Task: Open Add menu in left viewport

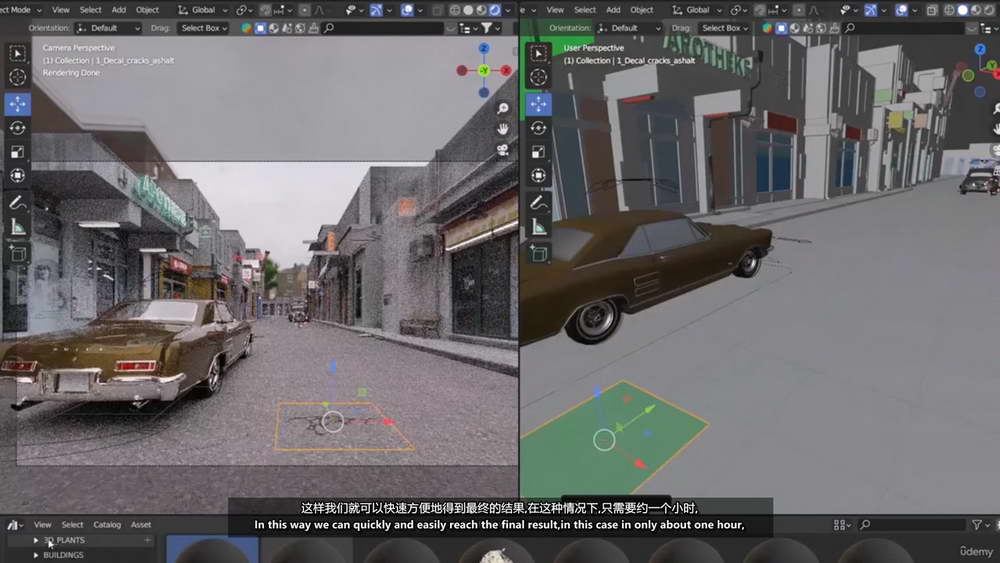Action: tap(119, 10)
